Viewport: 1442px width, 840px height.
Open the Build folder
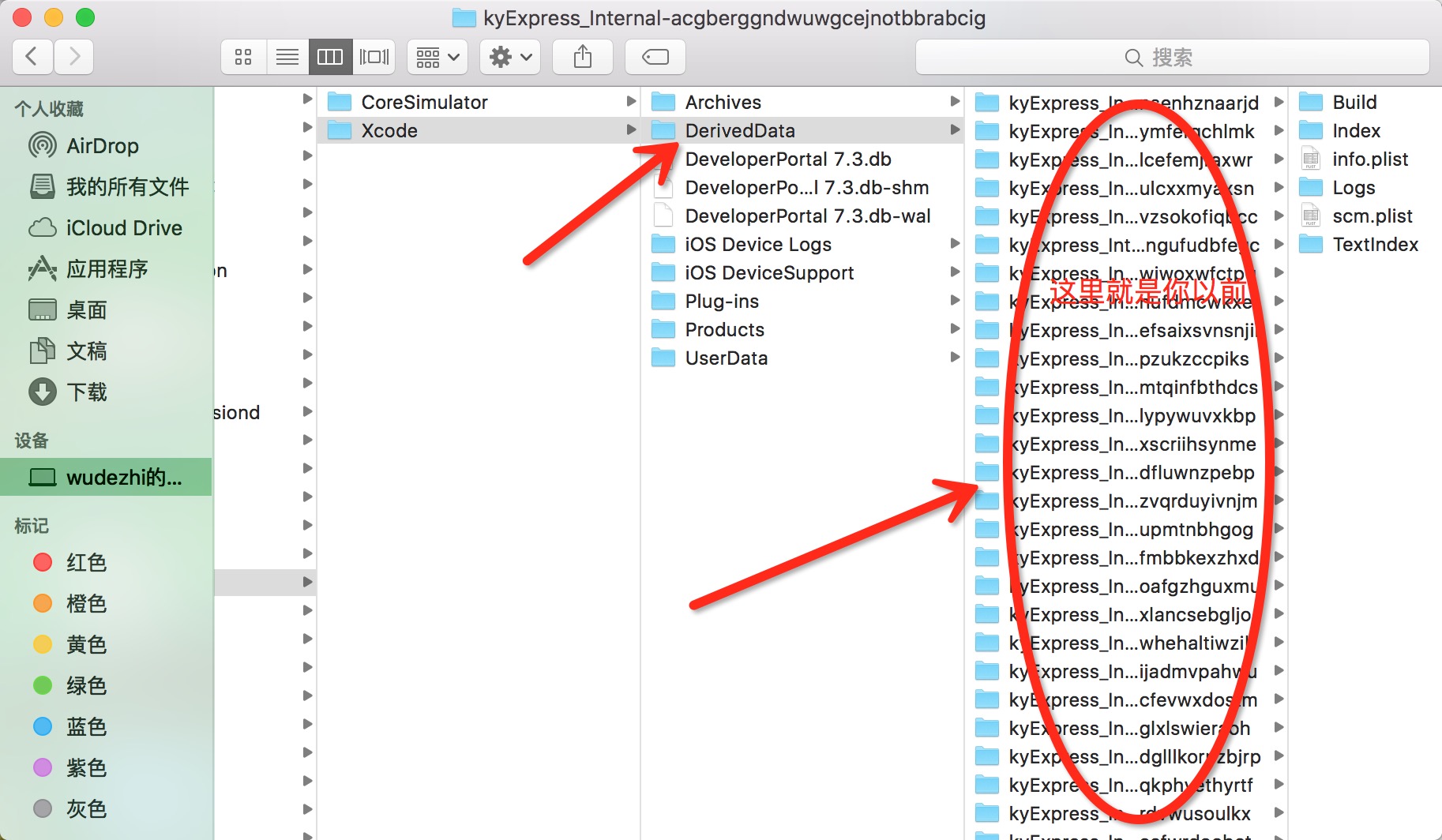pyautogui.click(x=1366, y=102)
